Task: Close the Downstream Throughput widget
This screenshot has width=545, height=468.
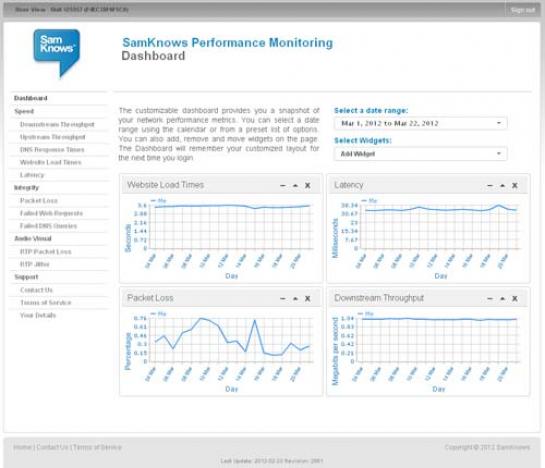Action: pyautogui.click(x=515, y=299)
